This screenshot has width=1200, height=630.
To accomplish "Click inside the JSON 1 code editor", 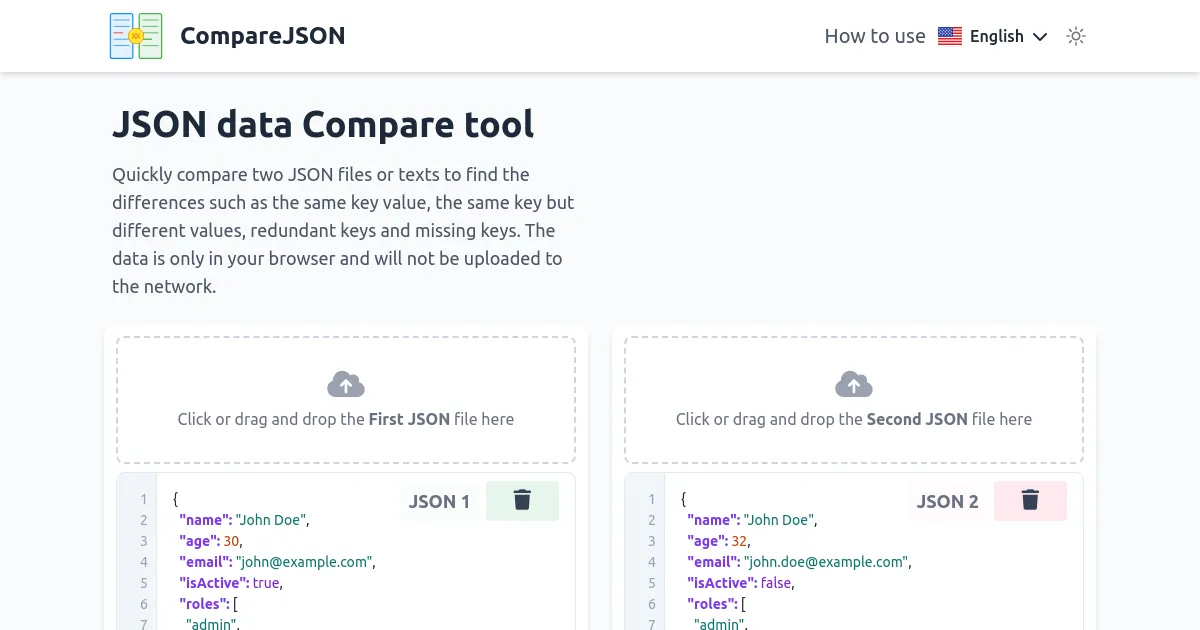I will tap(300, 560).
